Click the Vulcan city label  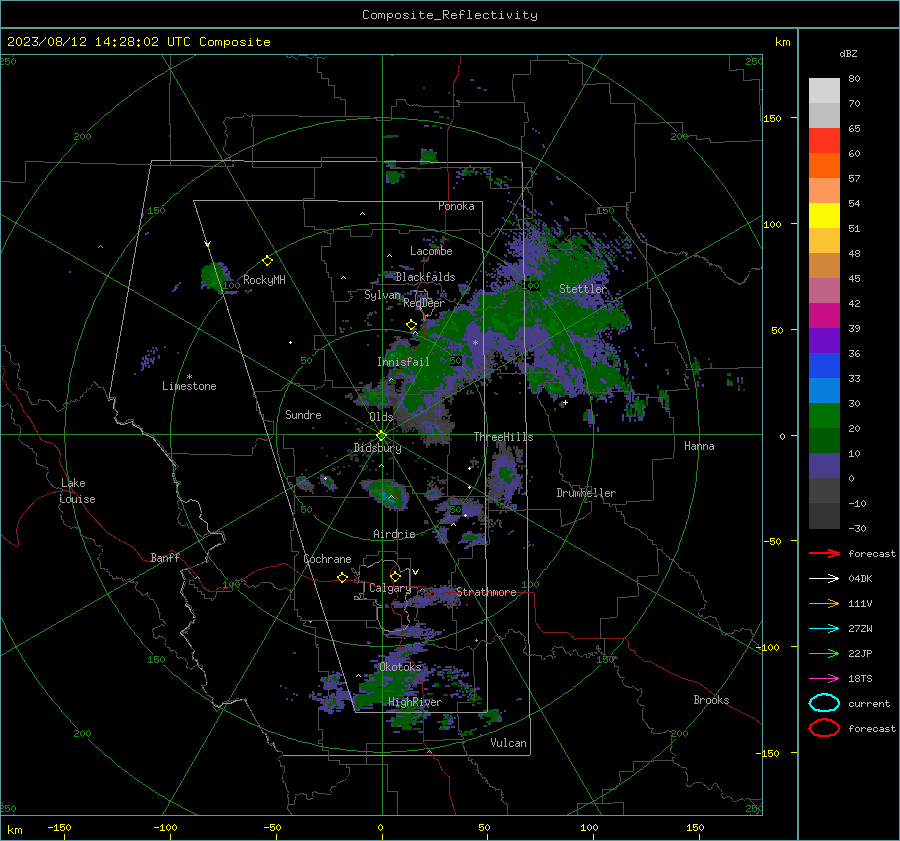[x=508, y=743]
